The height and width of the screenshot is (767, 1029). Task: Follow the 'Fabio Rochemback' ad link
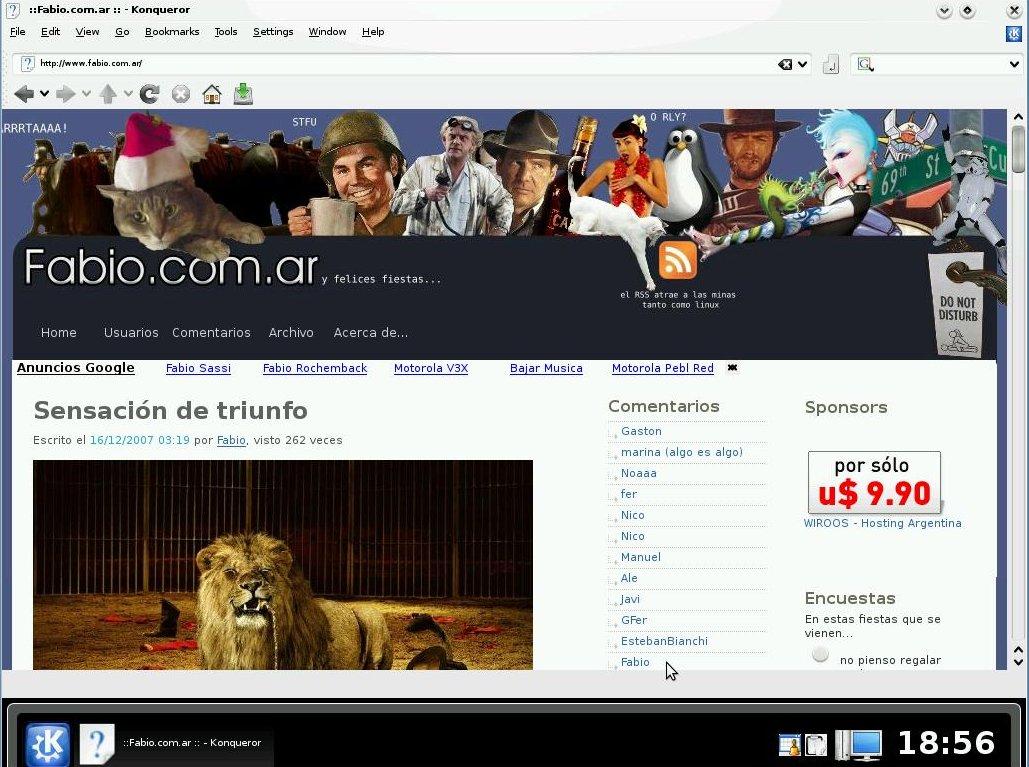pyautogui.click(x=315, y=368)
